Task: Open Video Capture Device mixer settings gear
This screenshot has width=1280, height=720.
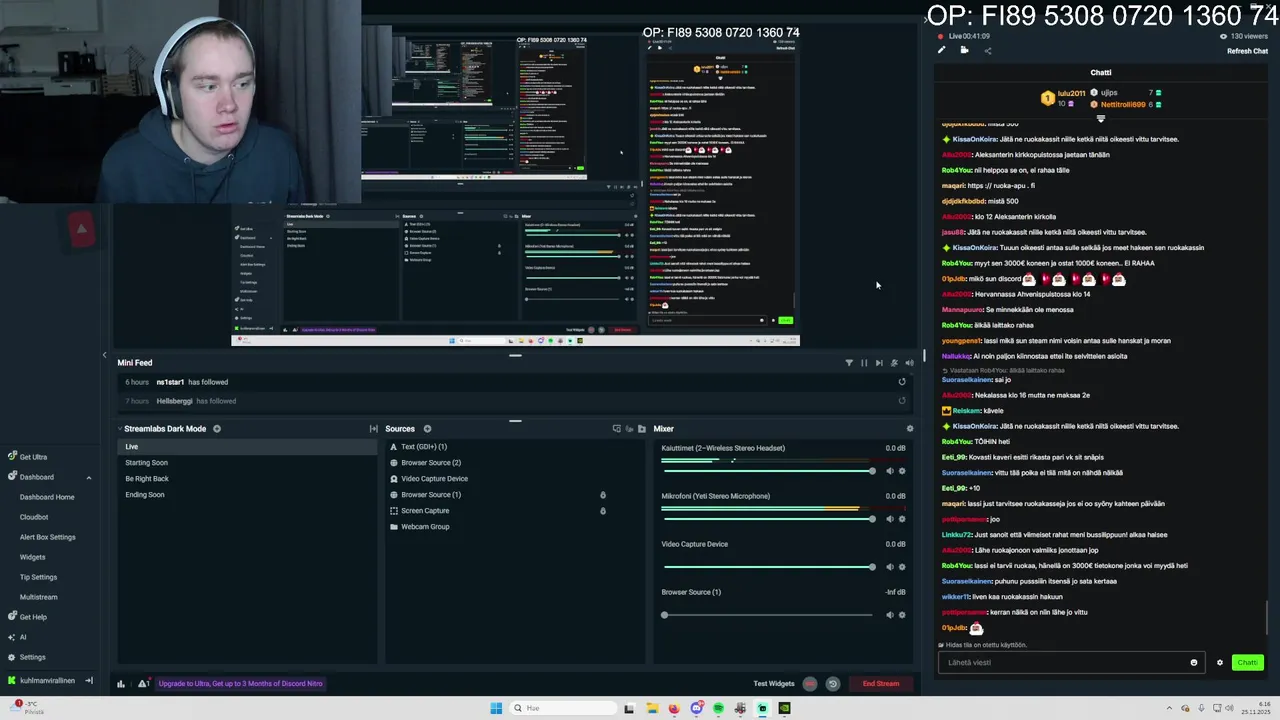Action: tap(902, 567)
